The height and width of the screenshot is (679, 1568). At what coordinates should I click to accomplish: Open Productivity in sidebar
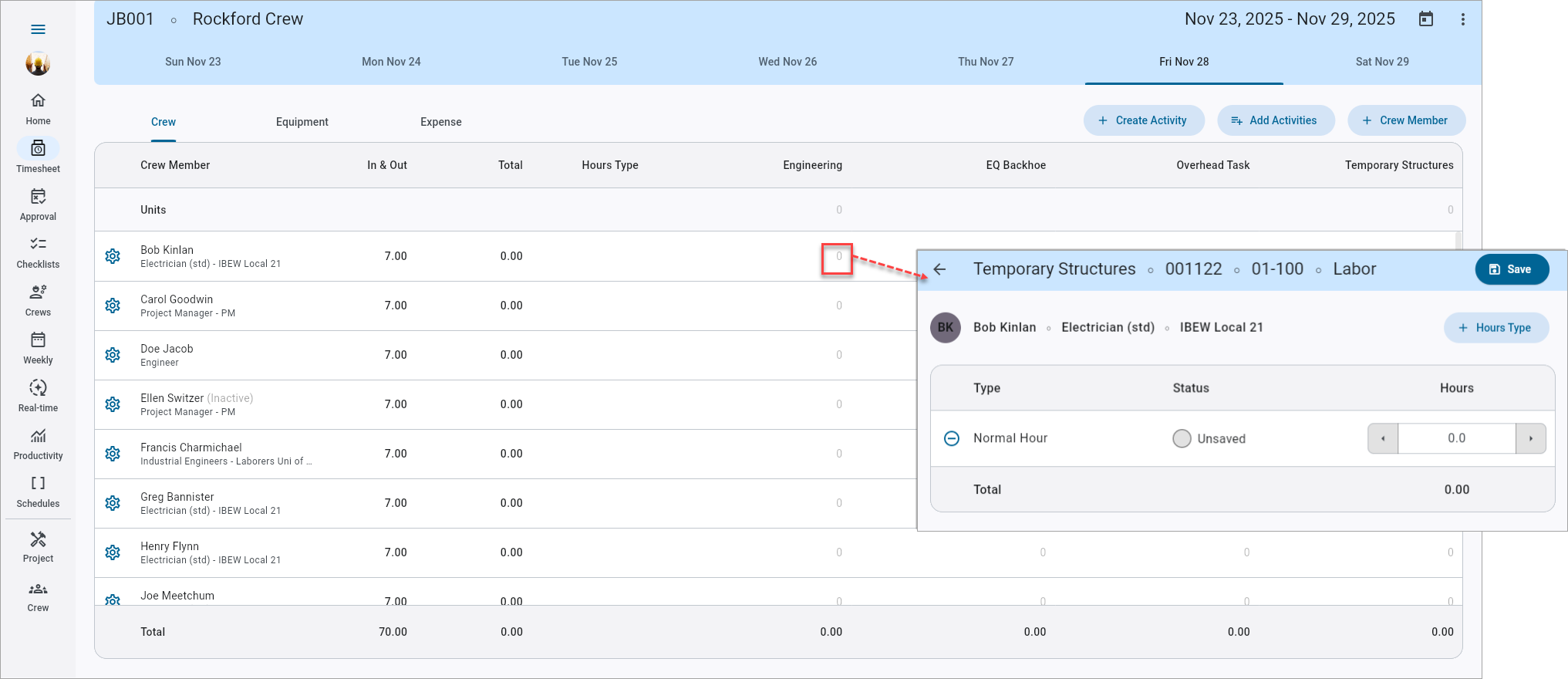point(38,444)
